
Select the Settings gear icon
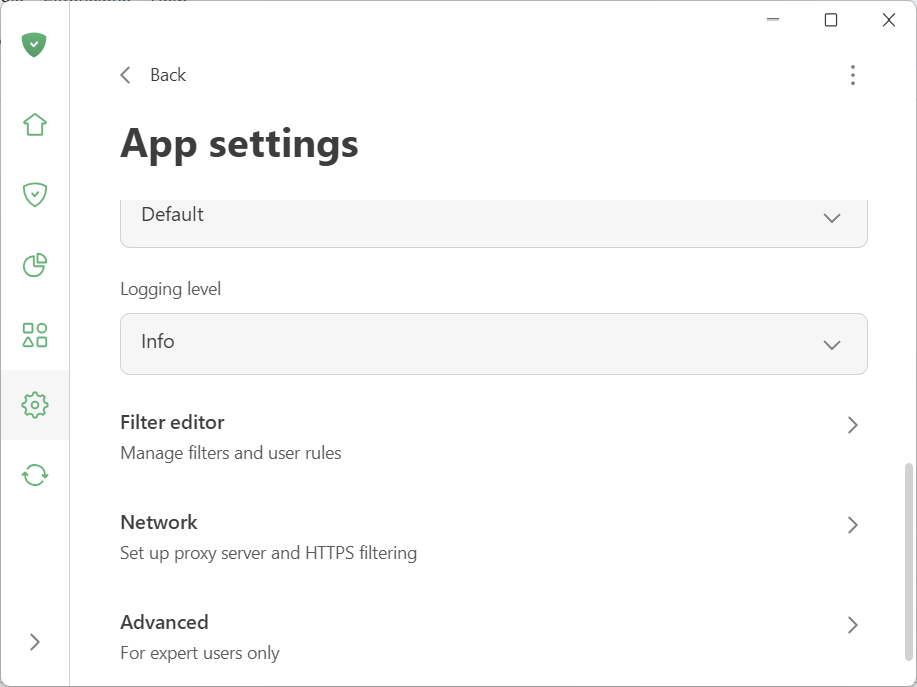(34, 405)
